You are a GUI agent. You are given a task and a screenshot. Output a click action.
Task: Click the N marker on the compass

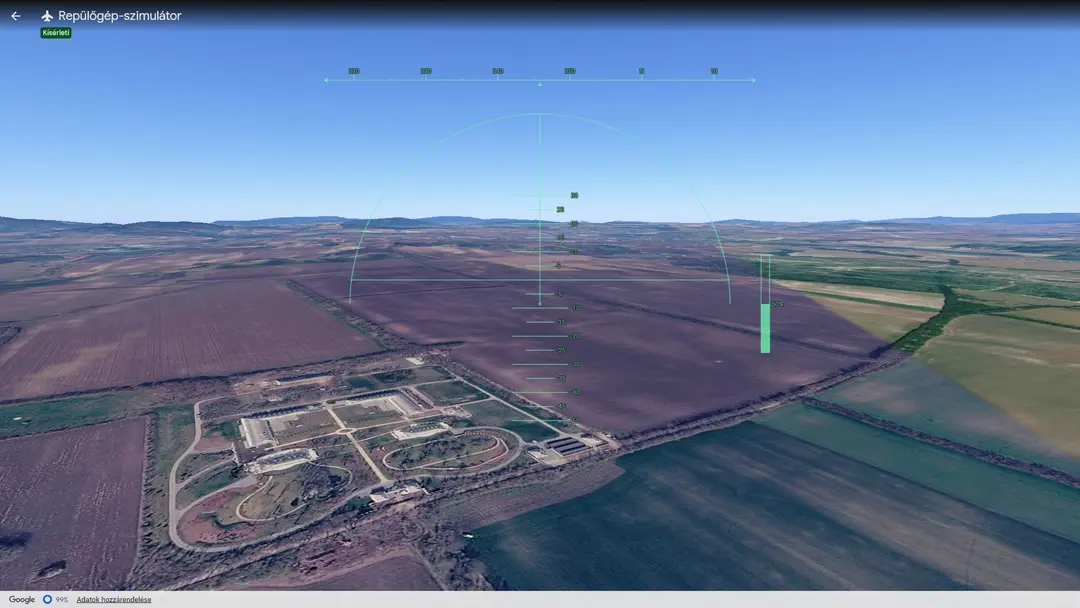click(x=642, y=71)
